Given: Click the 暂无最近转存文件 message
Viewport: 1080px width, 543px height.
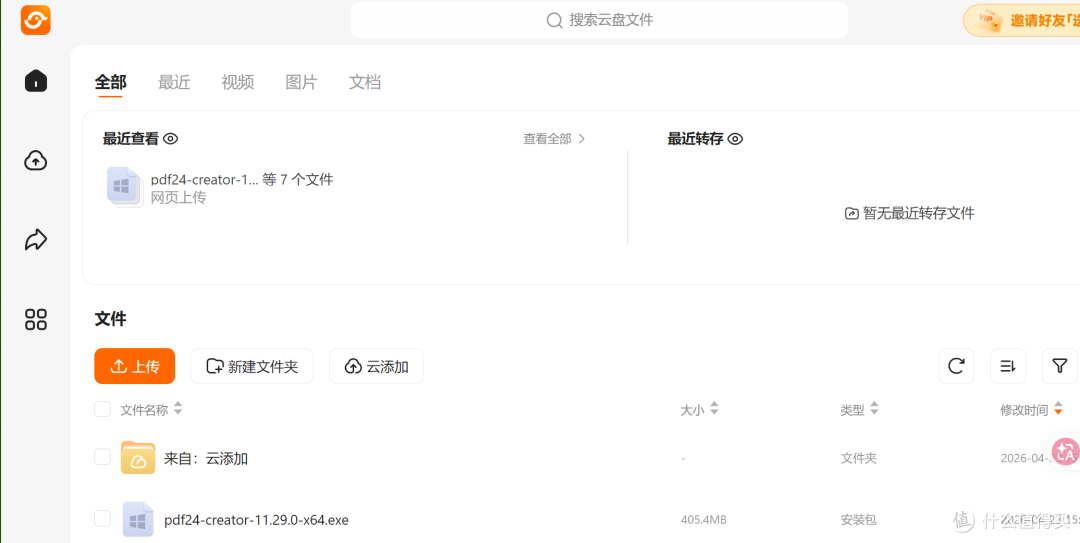Looking at the screenshot, I should (x=909, y=214).
